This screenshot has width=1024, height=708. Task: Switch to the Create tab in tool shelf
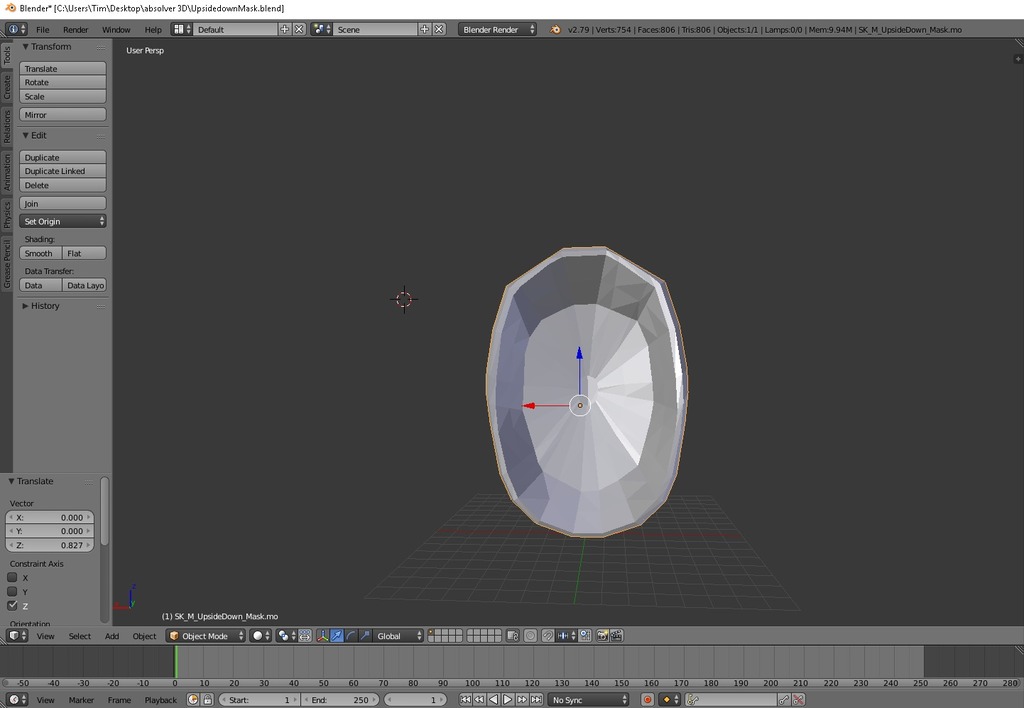click(7, 87)
